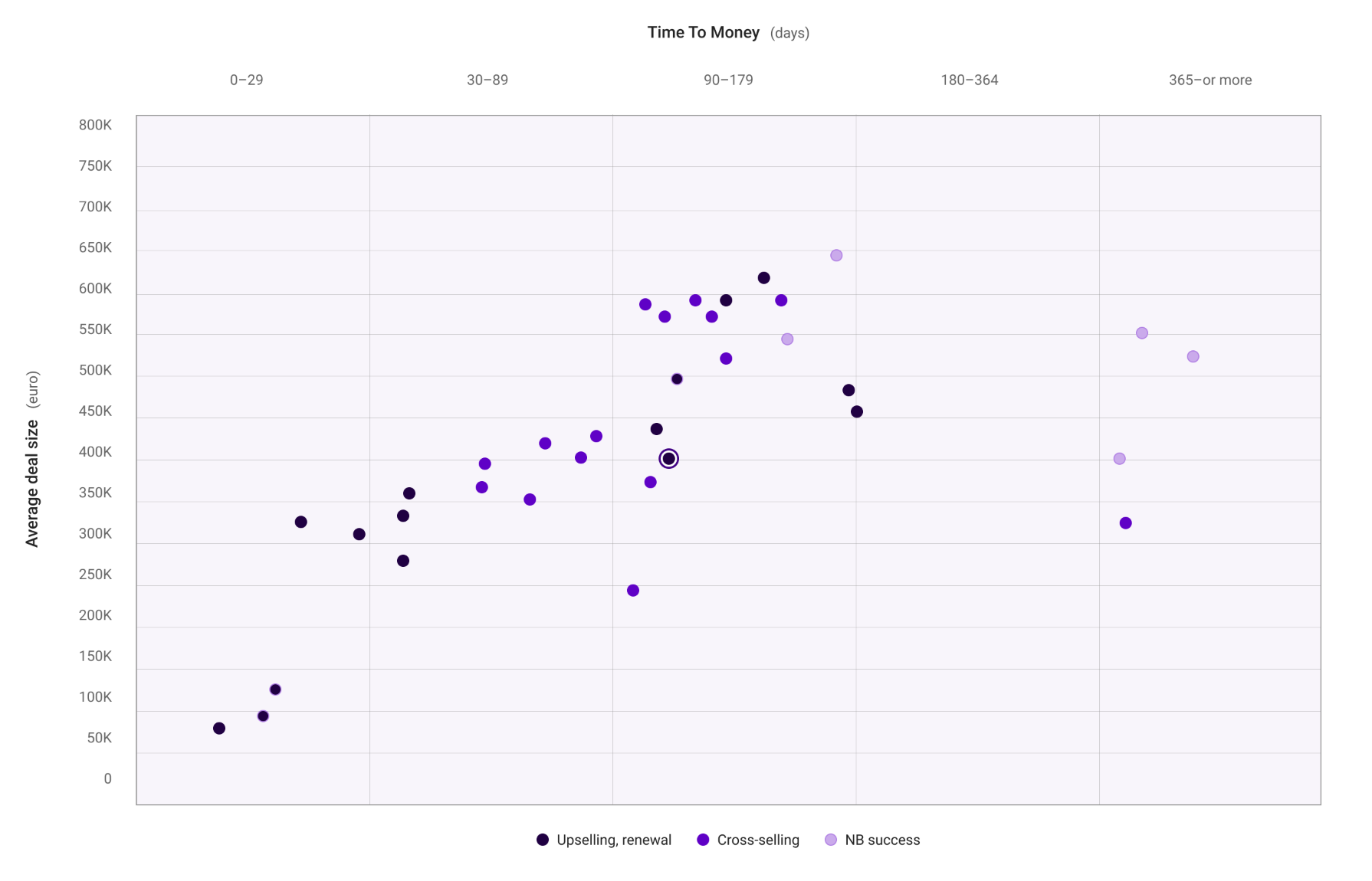Click the light purple NB success legend dot
The width and height of the screenshot is (1372, 881).
click(x=831, y=840)
